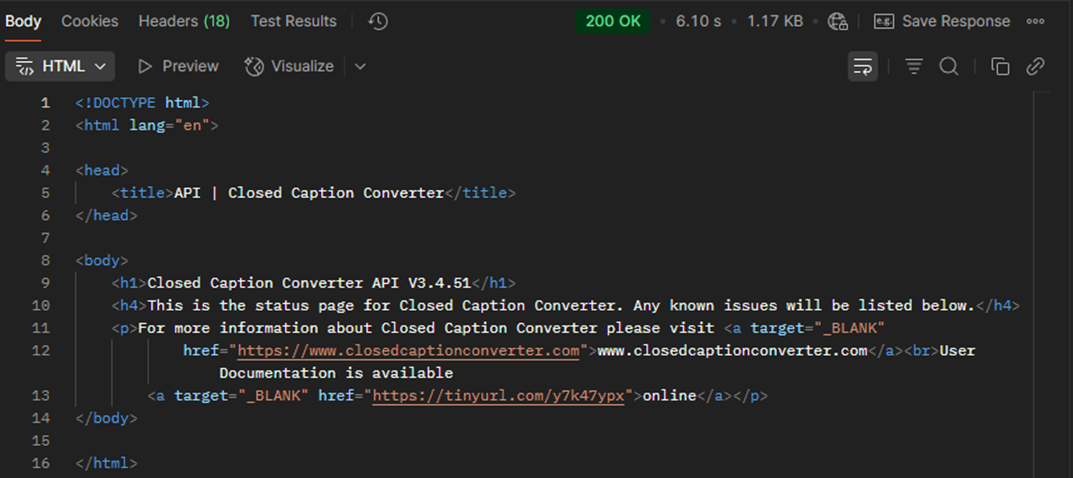
Task: Click the chain link icon
Action: click(x=1036, y=66)
